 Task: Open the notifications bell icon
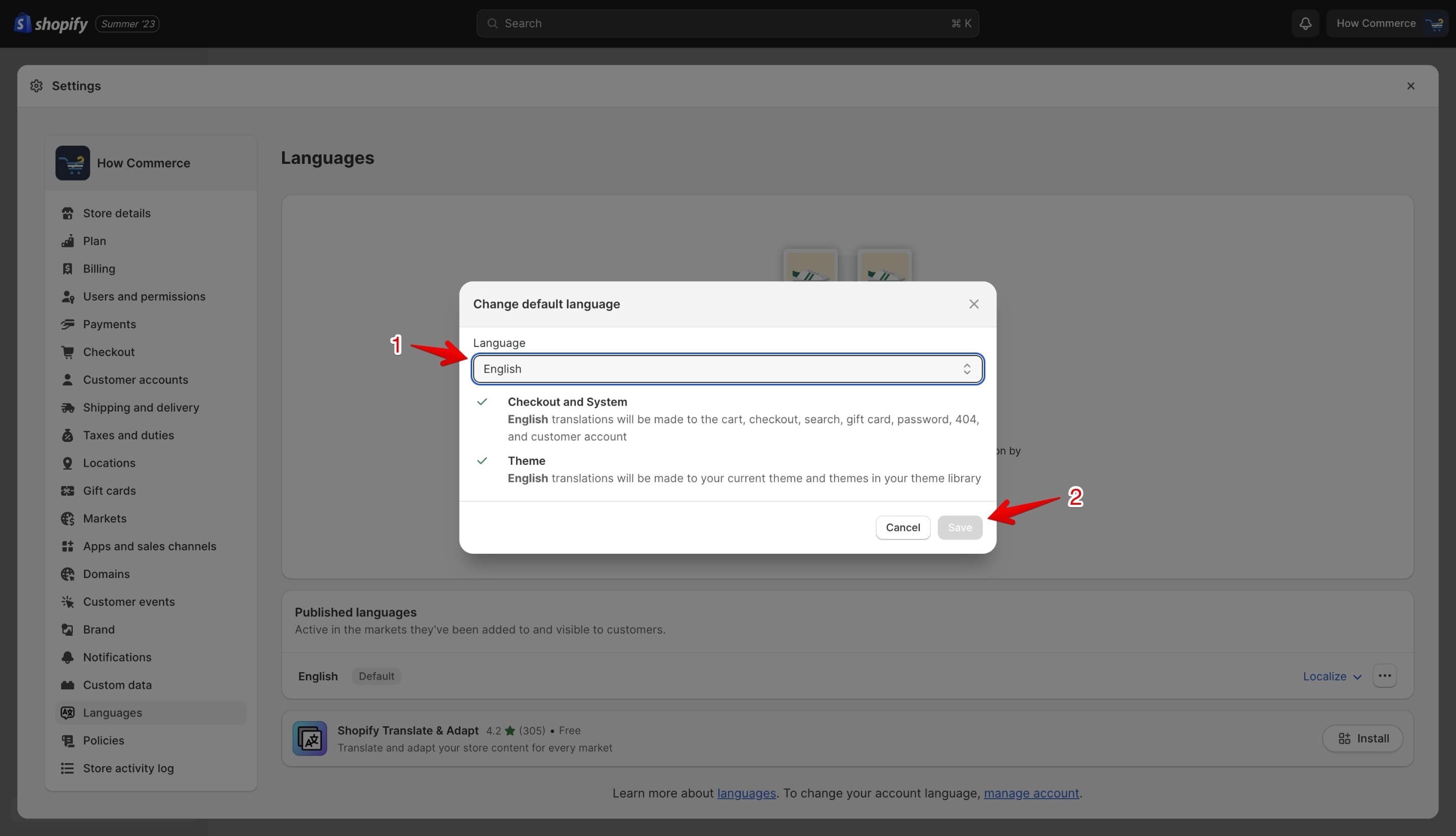(1305, 24)
